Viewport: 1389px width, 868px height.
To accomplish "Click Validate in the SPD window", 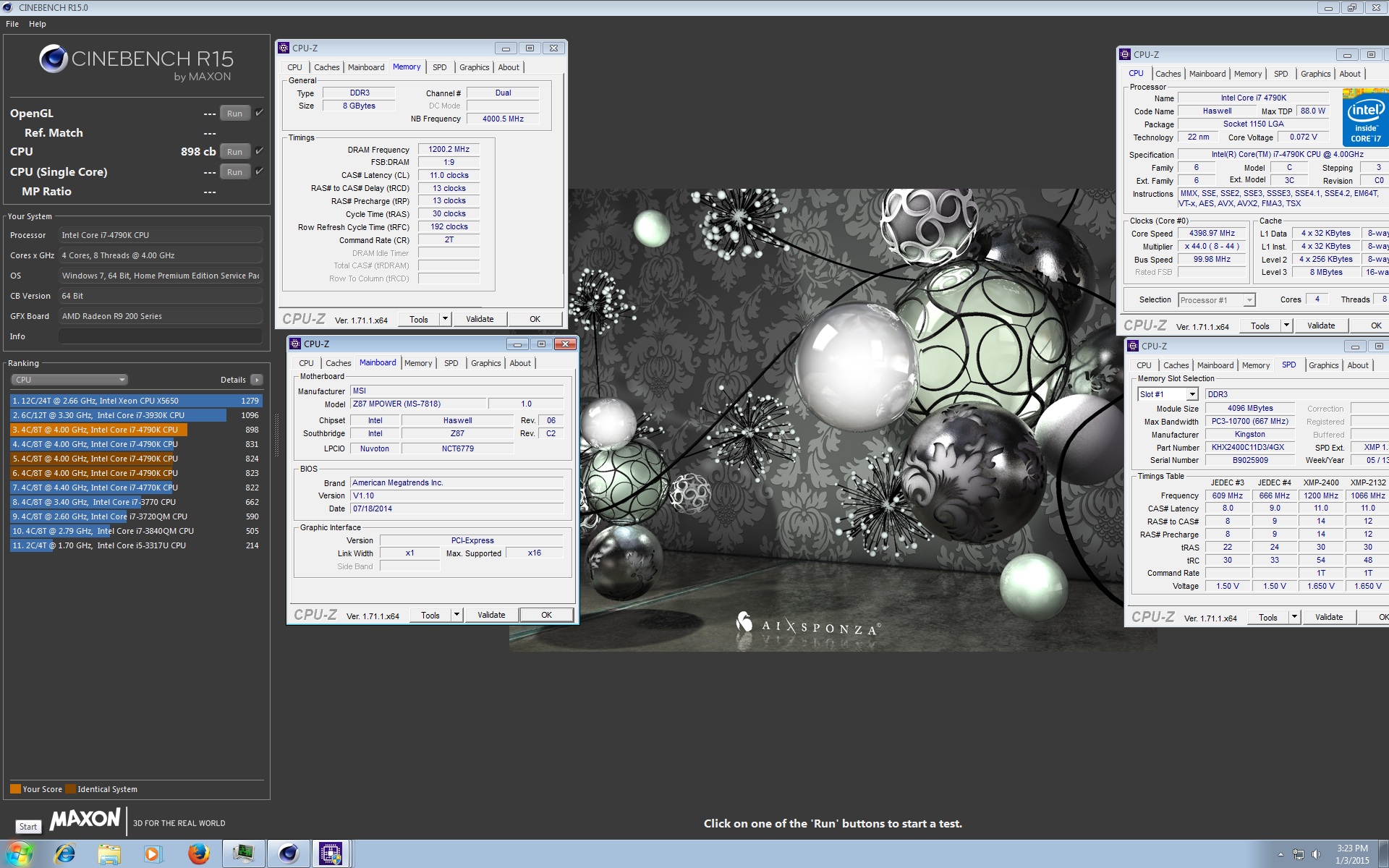I will click(x=1329, y=617).
